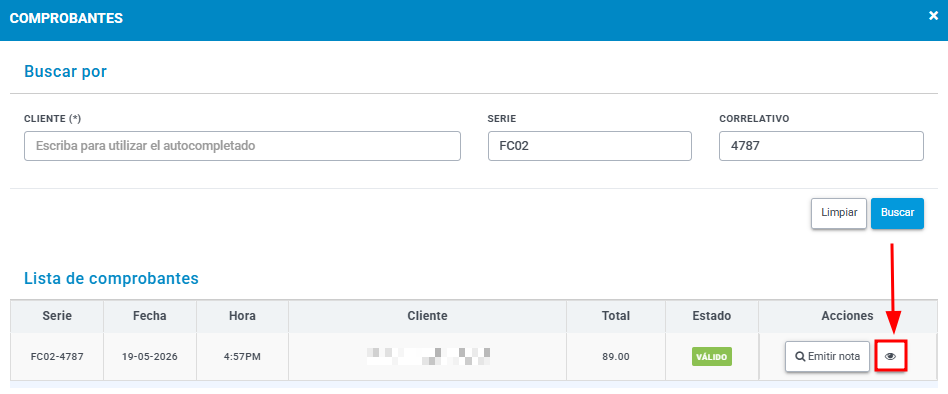
Task: Select the FC02-4787 serie cell
Action: pyautogui.click(x=57, y=357)
